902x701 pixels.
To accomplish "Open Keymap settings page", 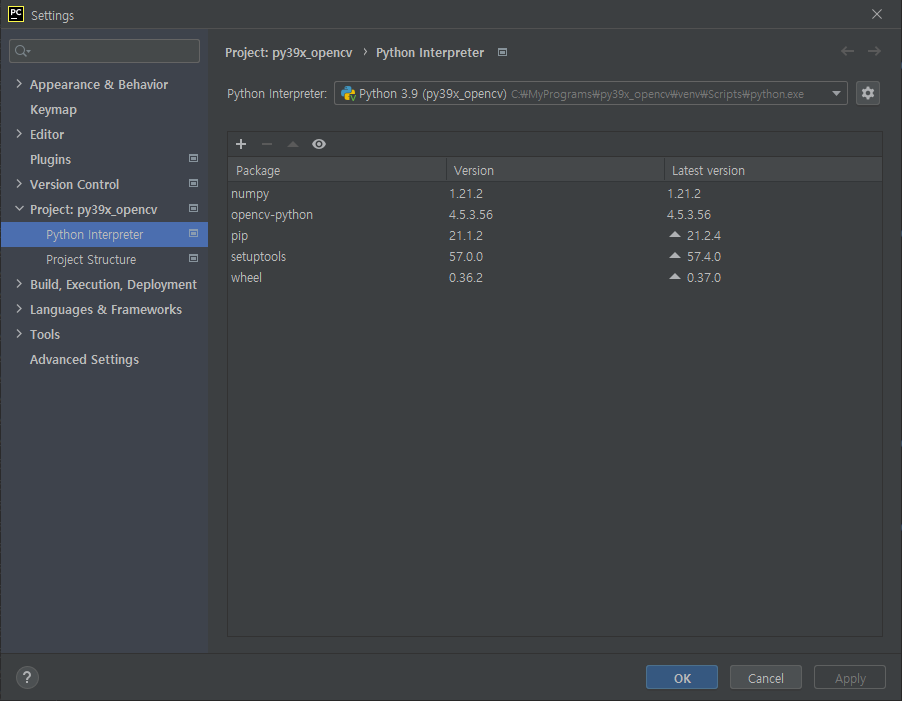I will coord(53,110).
